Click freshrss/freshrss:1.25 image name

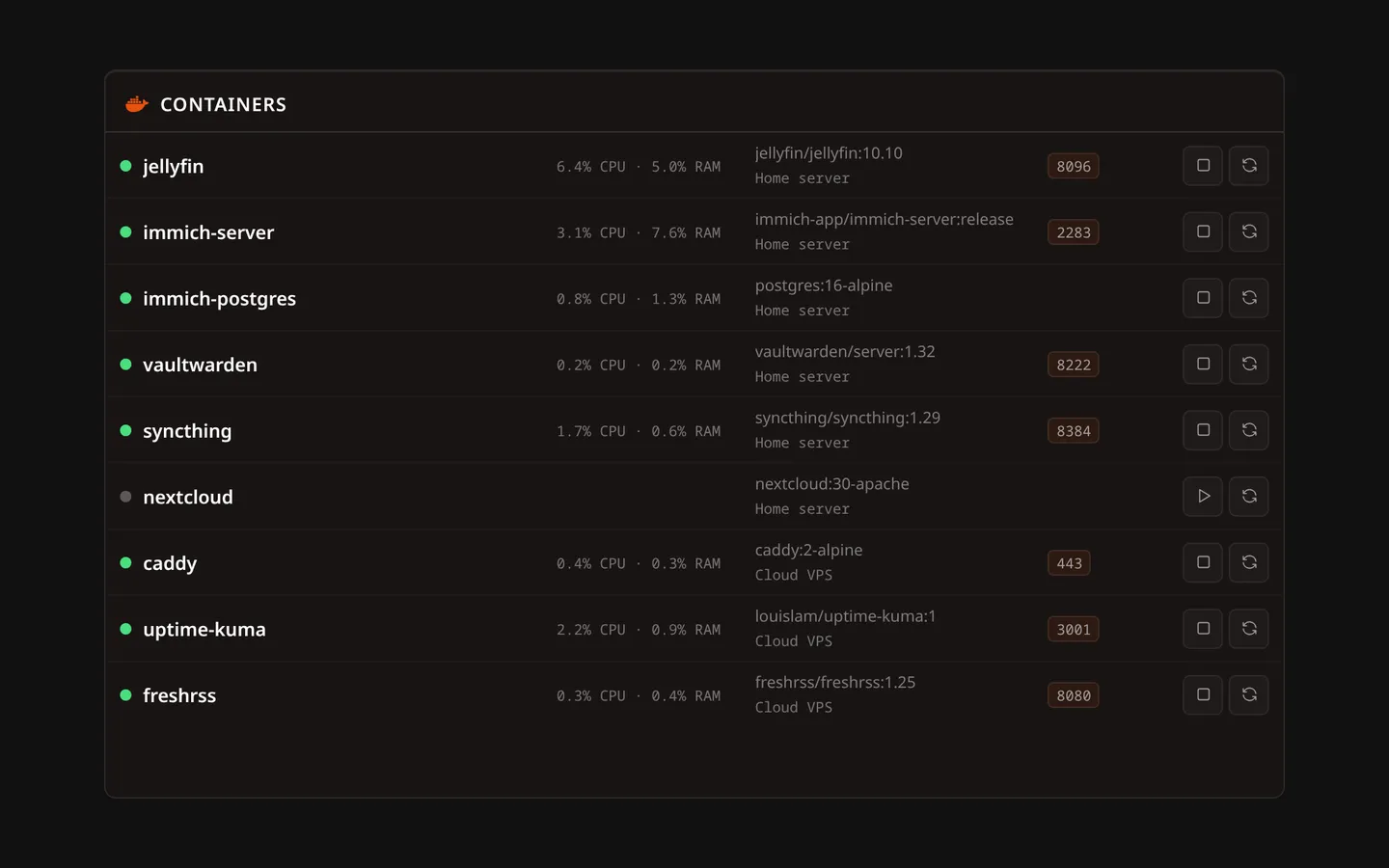click(835, 682)
